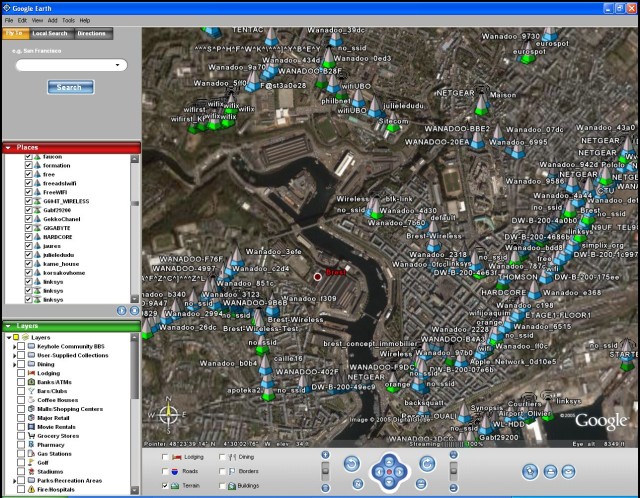Click the zoom out minus button
This screenshot has width=640, height=498.
coord(325,486)
